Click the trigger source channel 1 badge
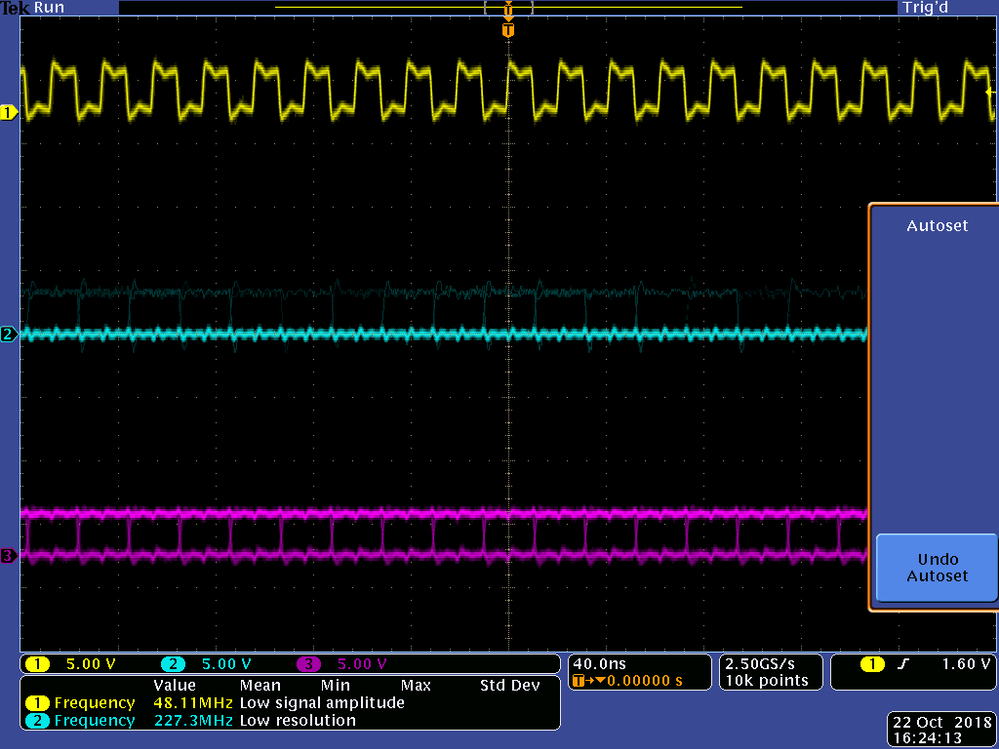Viewport: 999px width, 749px height. [872, 664]
